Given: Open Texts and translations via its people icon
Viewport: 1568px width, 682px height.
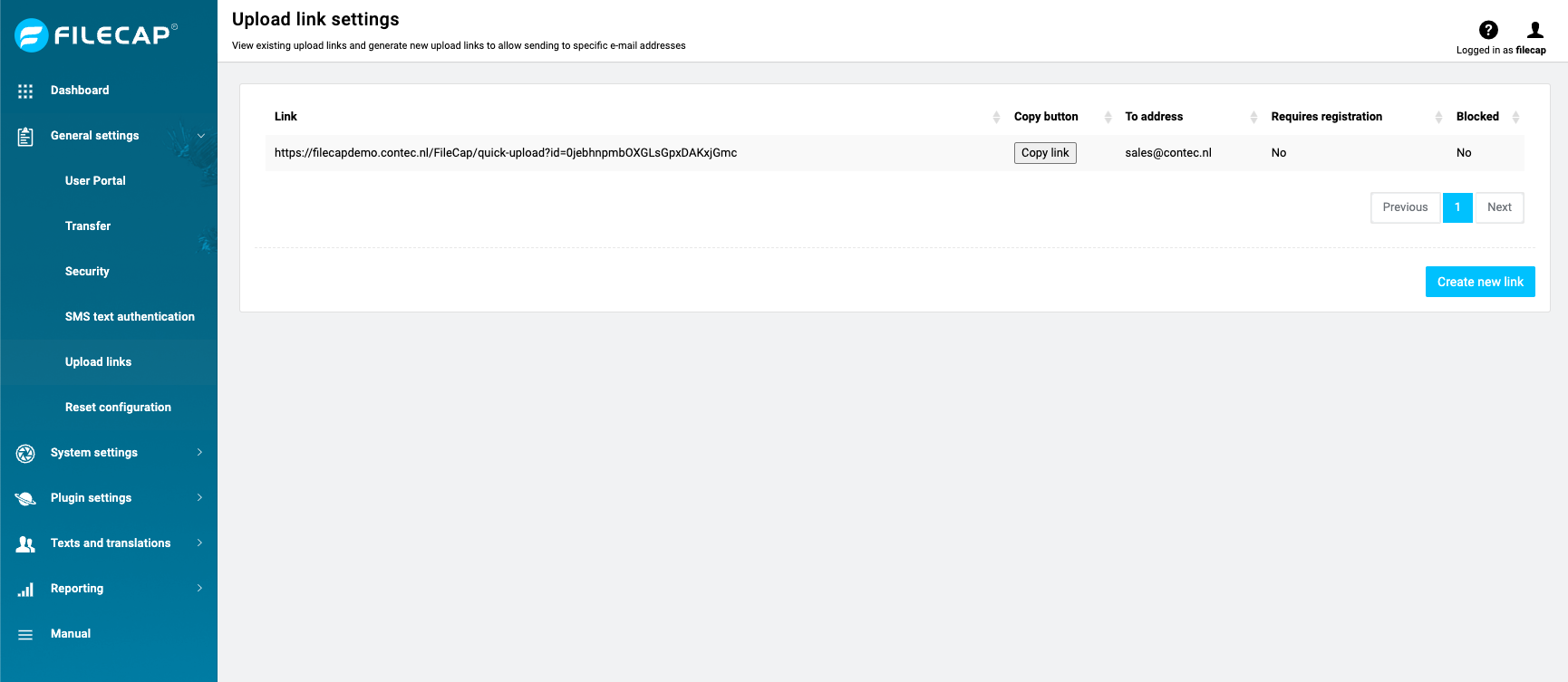Looking at the screenshot, I should pos(24,543).
